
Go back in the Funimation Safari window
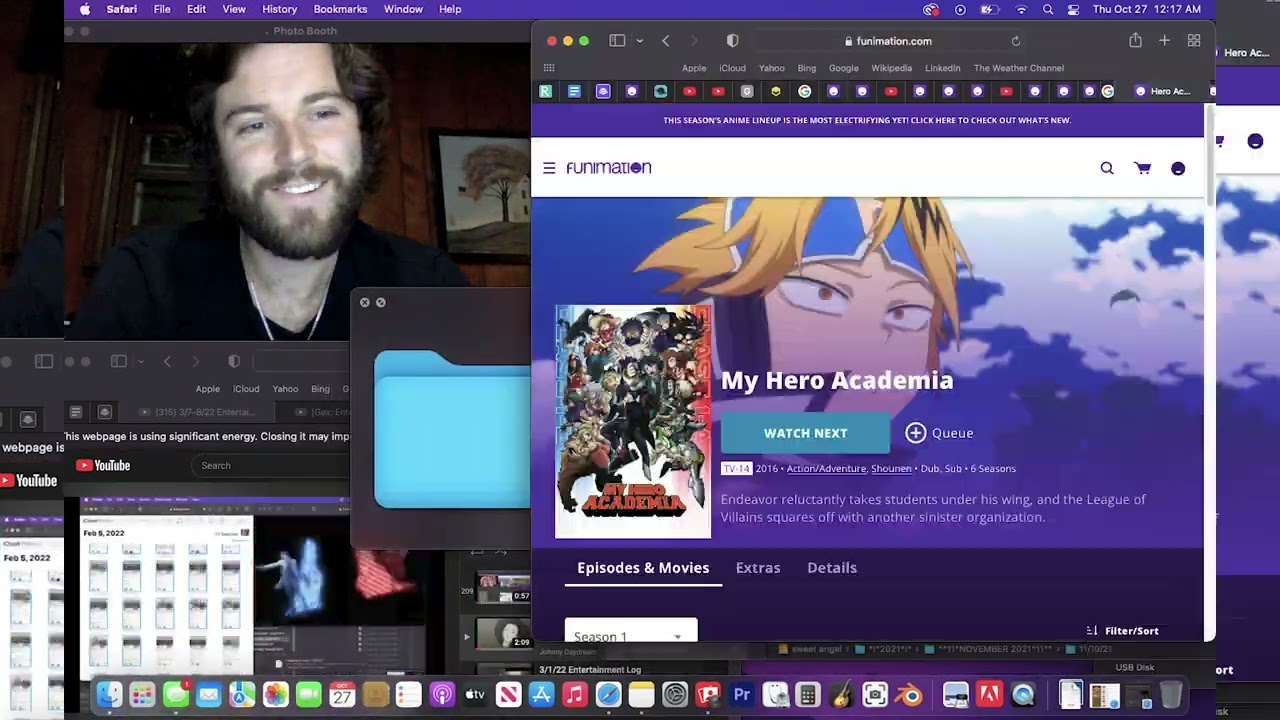(666, 41)
